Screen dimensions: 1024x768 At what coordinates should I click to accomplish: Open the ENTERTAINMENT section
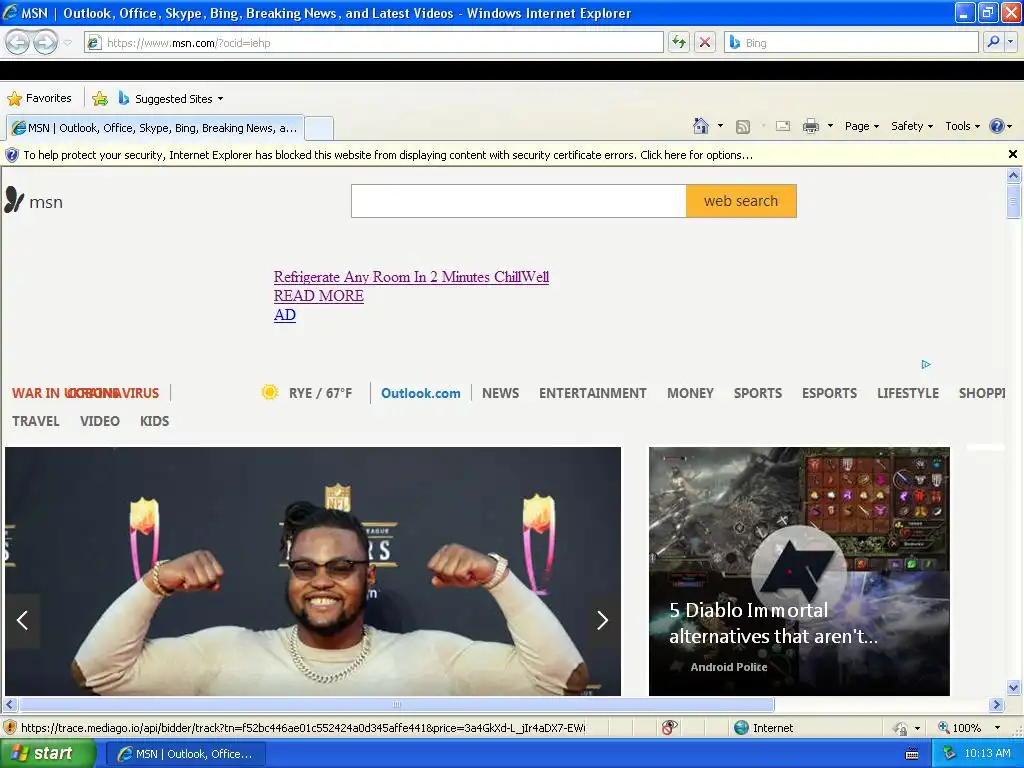click(593, 393)
